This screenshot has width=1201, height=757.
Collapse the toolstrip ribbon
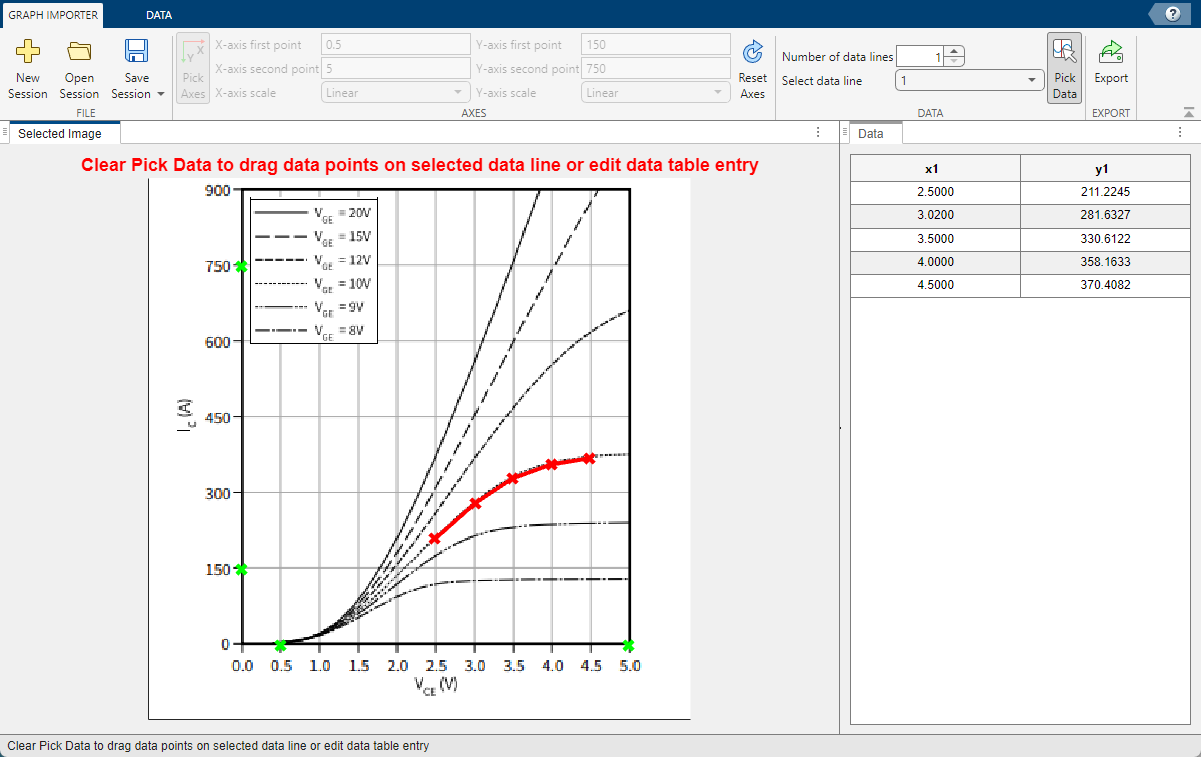(x=1188, y=113)
